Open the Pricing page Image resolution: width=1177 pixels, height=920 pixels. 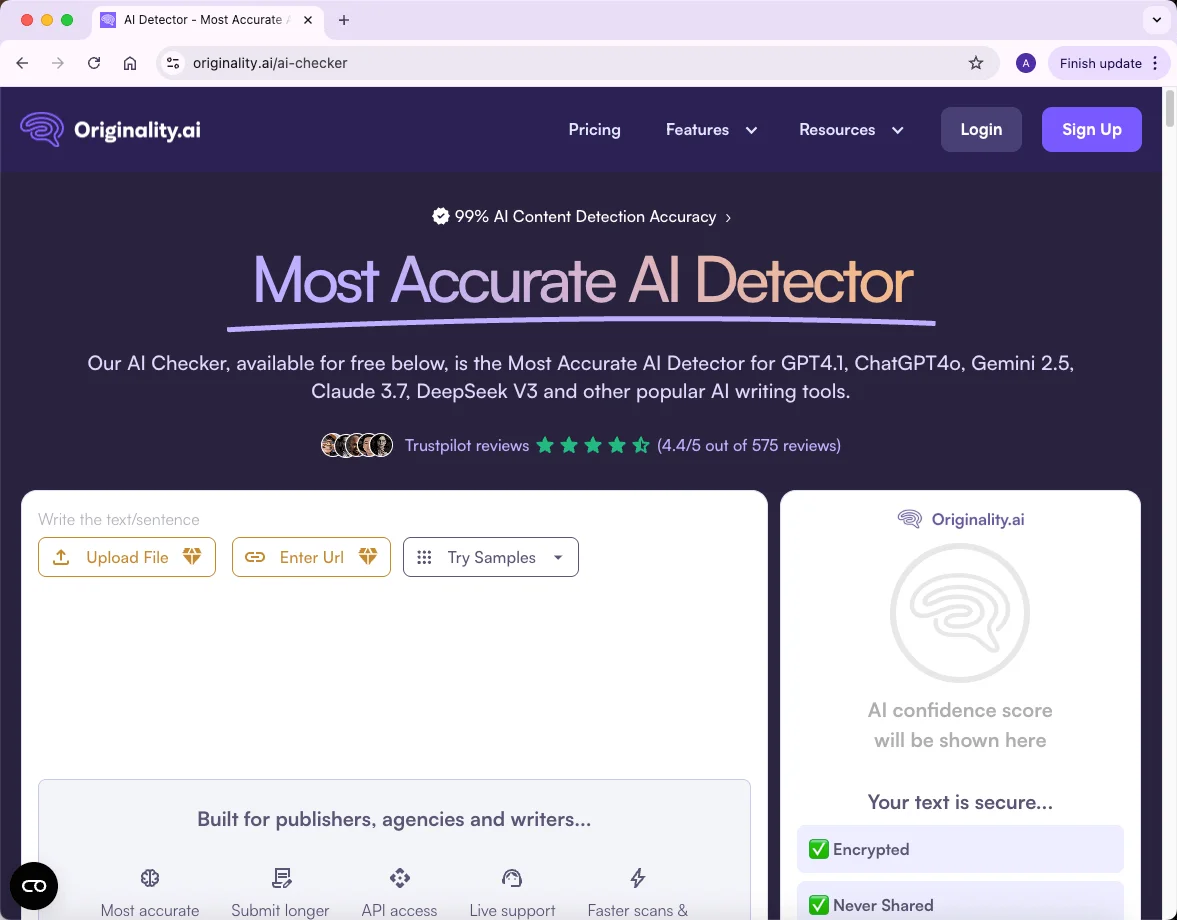pyautogui.click(x=595, y=129)
